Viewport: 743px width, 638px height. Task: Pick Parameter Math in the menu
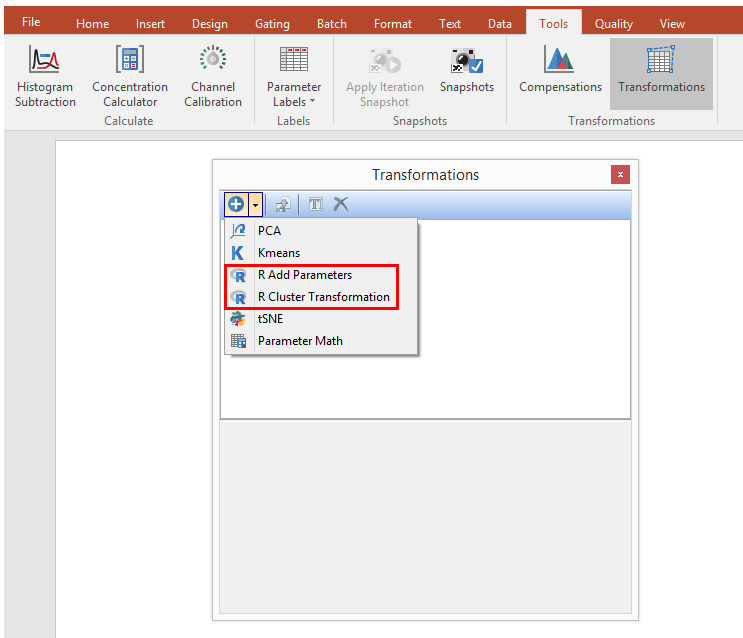[300, 341]
